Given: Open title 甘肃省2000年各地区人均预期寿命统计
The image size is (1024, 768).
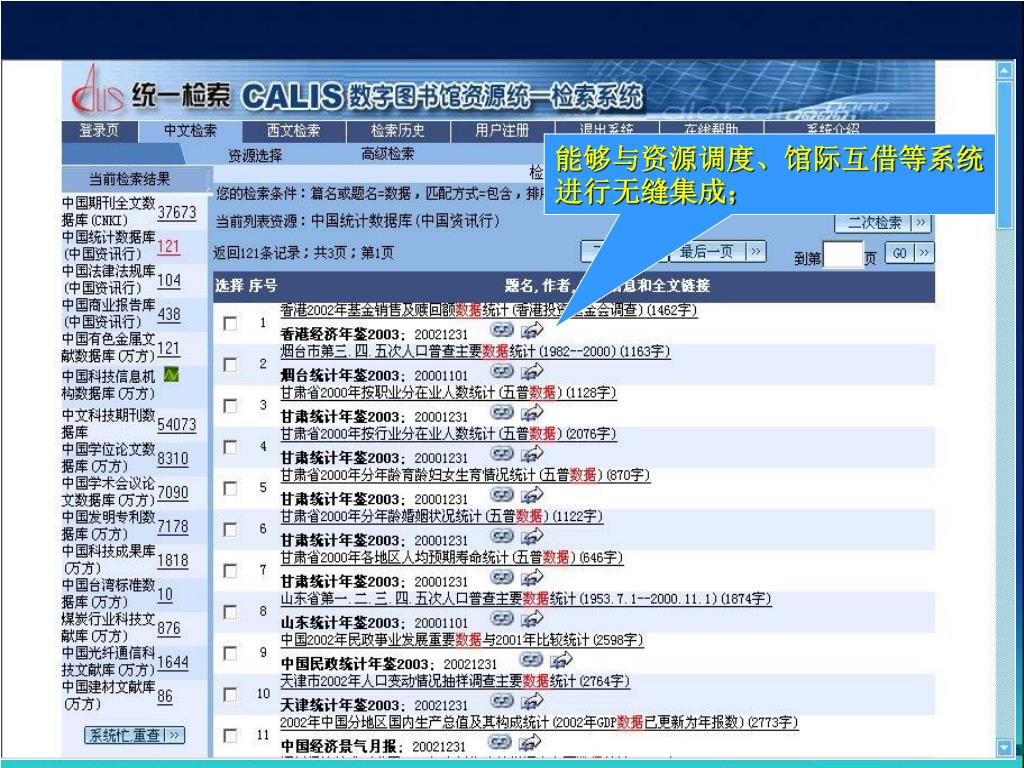Looking at the screenshot, I should point(452,558).
